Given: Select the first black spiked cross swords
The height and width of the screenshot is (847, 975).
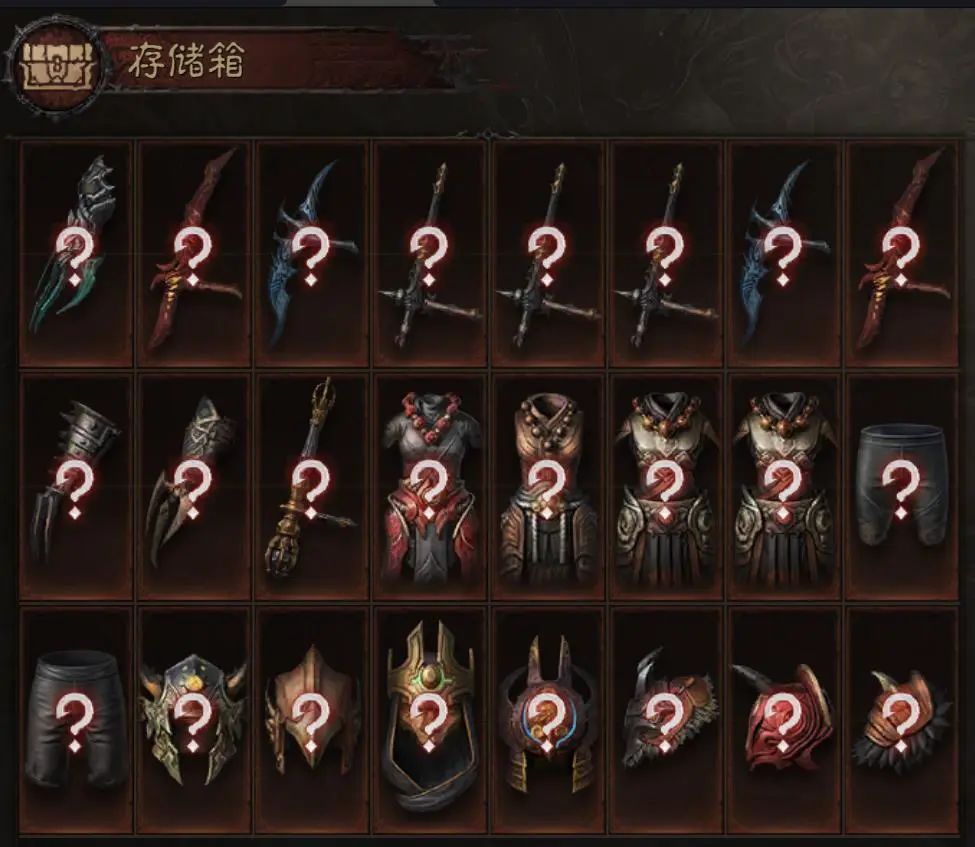Looking at the screenshot, I should (x=428, y=254).
